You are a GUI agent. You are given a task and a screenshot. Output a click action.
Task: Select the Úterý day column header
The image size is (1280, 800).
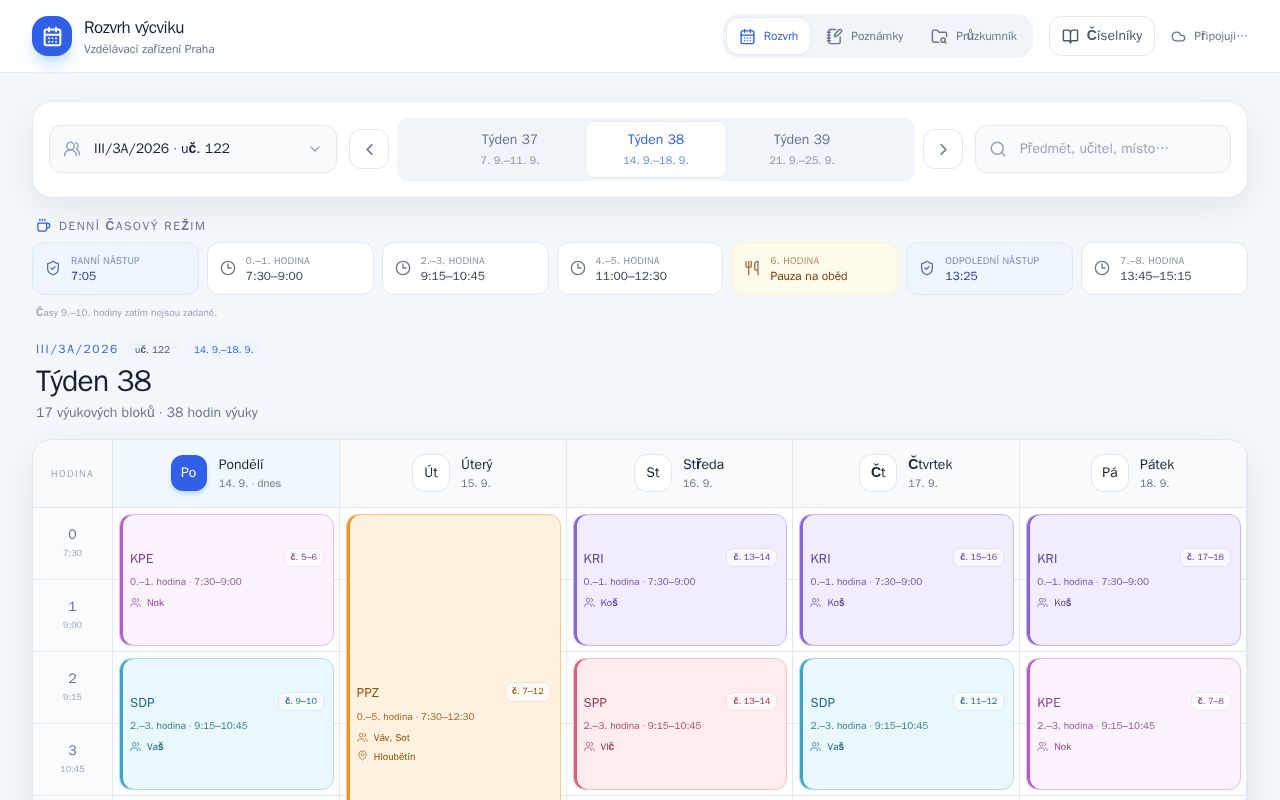(453, 473)
